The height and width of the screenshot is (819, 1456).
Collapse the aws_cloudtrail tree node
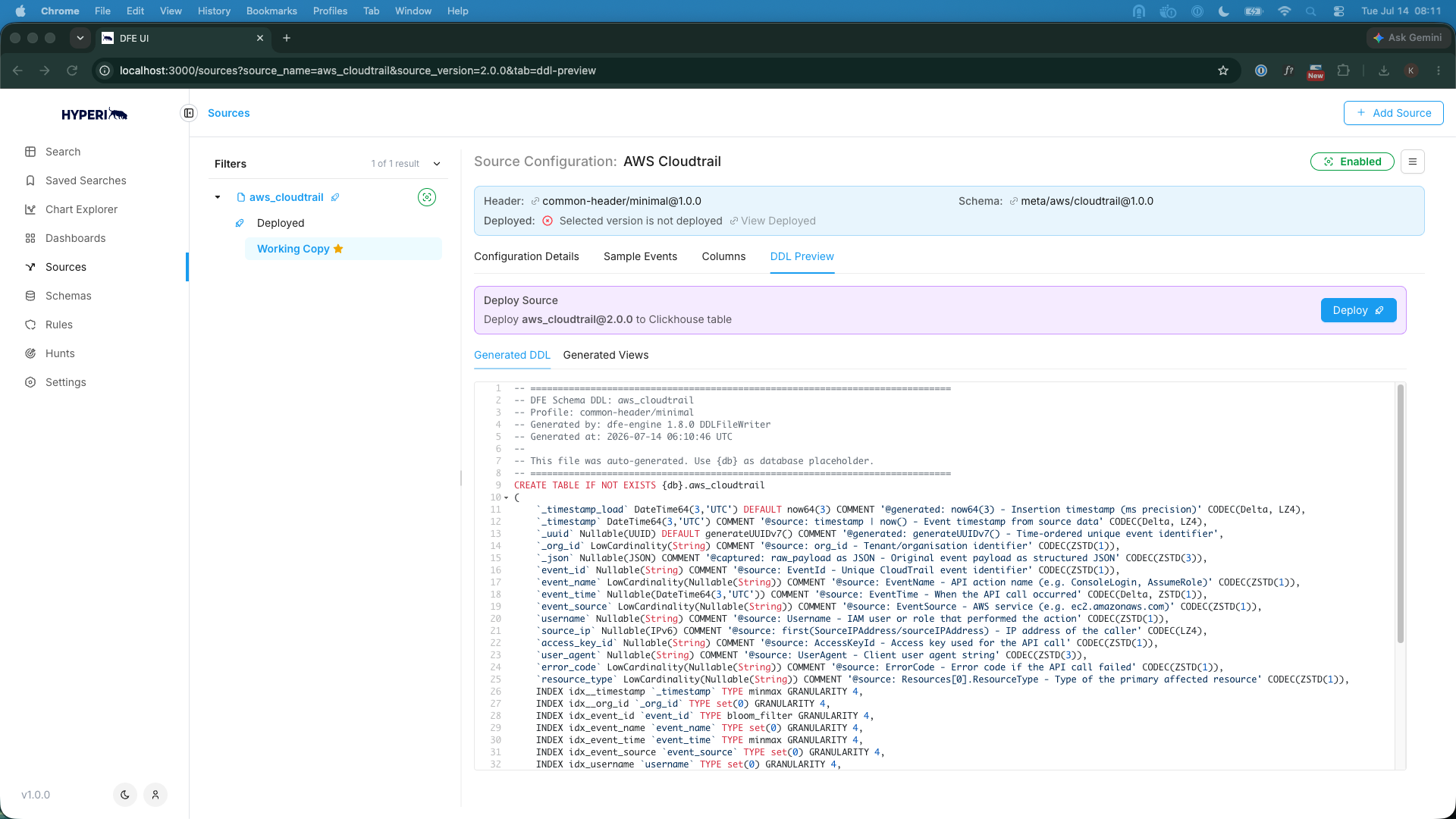(x=218, y=197)
